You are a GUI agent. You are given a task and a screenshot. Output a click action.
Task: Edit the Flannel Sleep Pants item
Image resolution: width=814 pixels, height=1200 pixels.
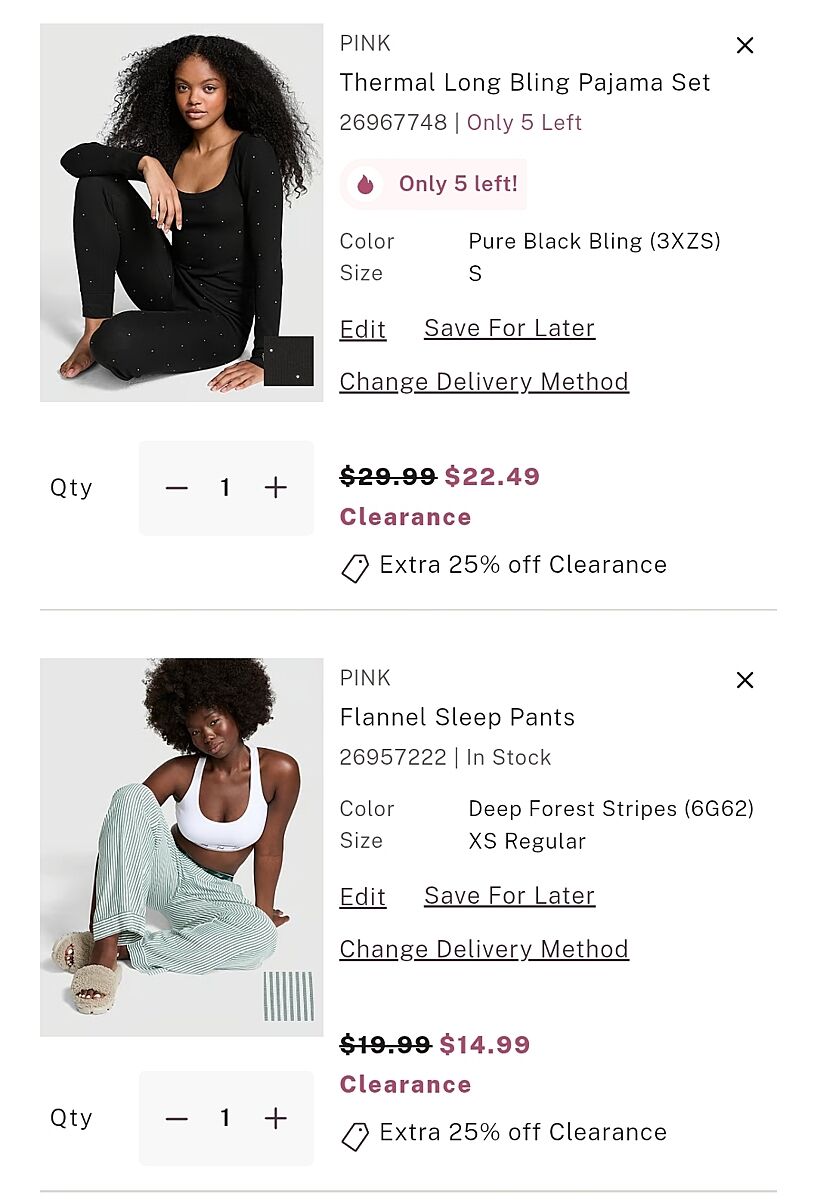363,897
